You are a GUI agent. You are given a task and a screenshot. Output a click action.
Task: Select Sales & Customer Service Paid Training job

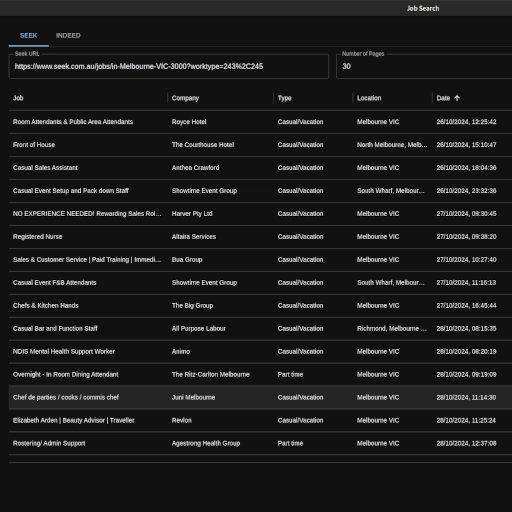pyautogui.click(x=87, y=260)
